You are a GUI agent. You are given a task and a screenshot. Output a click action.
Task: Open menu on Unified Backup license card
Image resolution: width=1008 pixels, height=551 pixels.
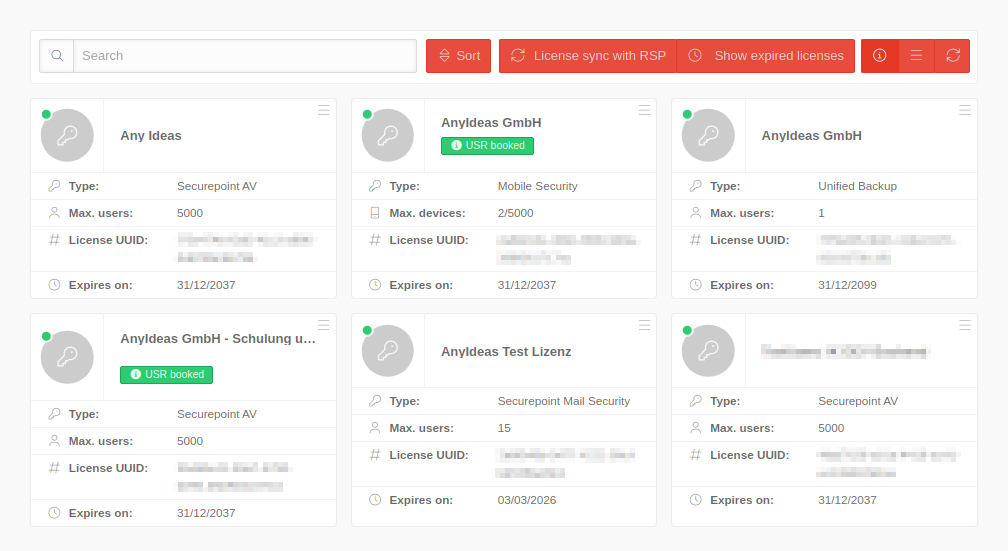(965, 110)
